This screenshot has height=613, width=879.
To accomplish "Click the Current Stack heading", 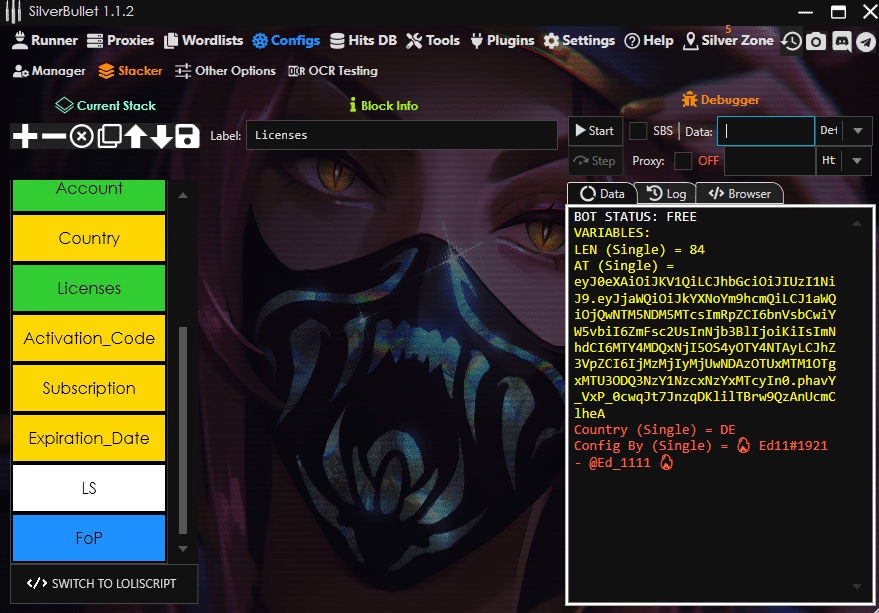I will (x=106, y=105).
